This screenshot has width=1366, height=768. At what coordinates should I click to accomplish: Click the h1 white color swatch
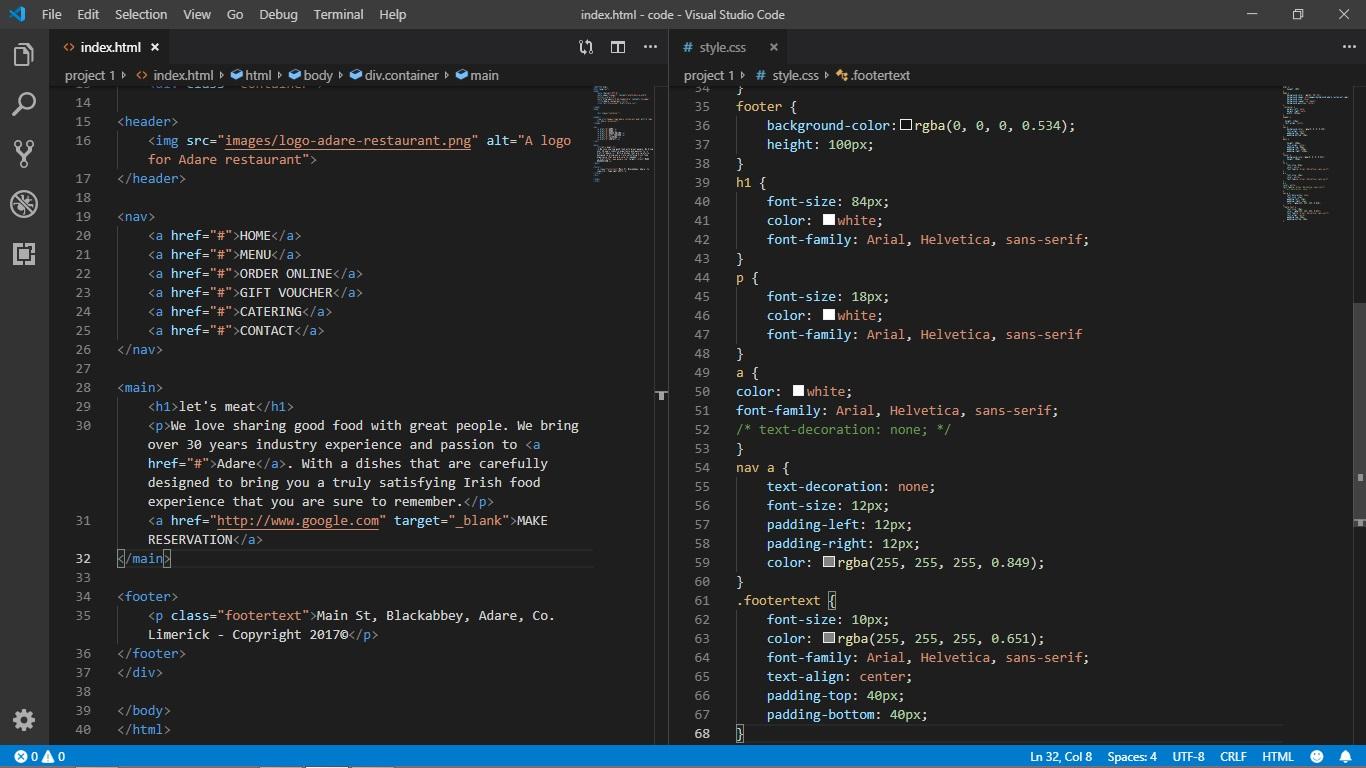pos(829,220)
